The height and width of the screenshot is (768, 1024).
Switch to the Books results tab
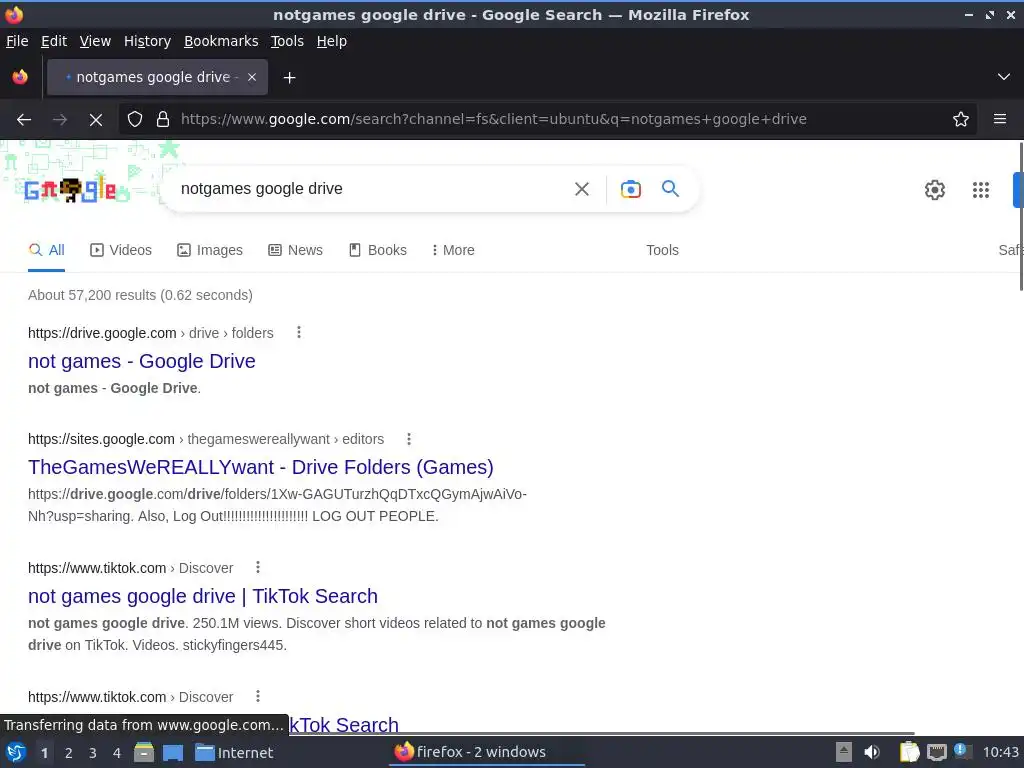377,250
